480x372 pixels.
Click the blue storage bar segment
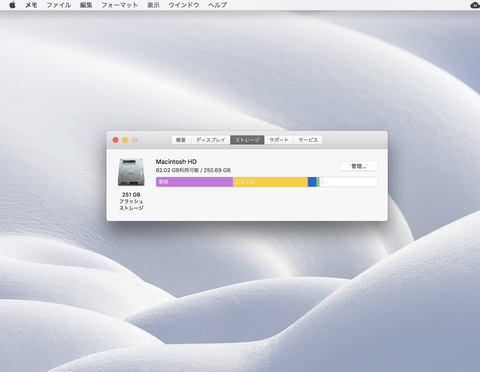pos(312,182)
